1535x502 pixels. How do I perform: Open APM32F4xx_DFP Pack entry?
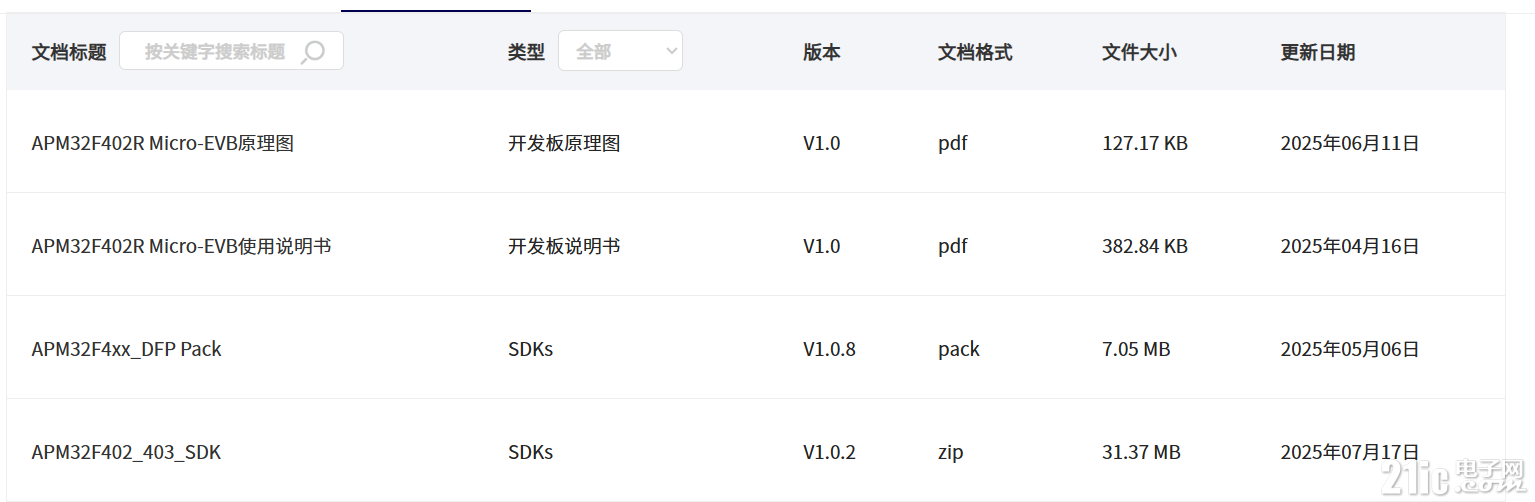pyautogui.click(x=126, y=349)
